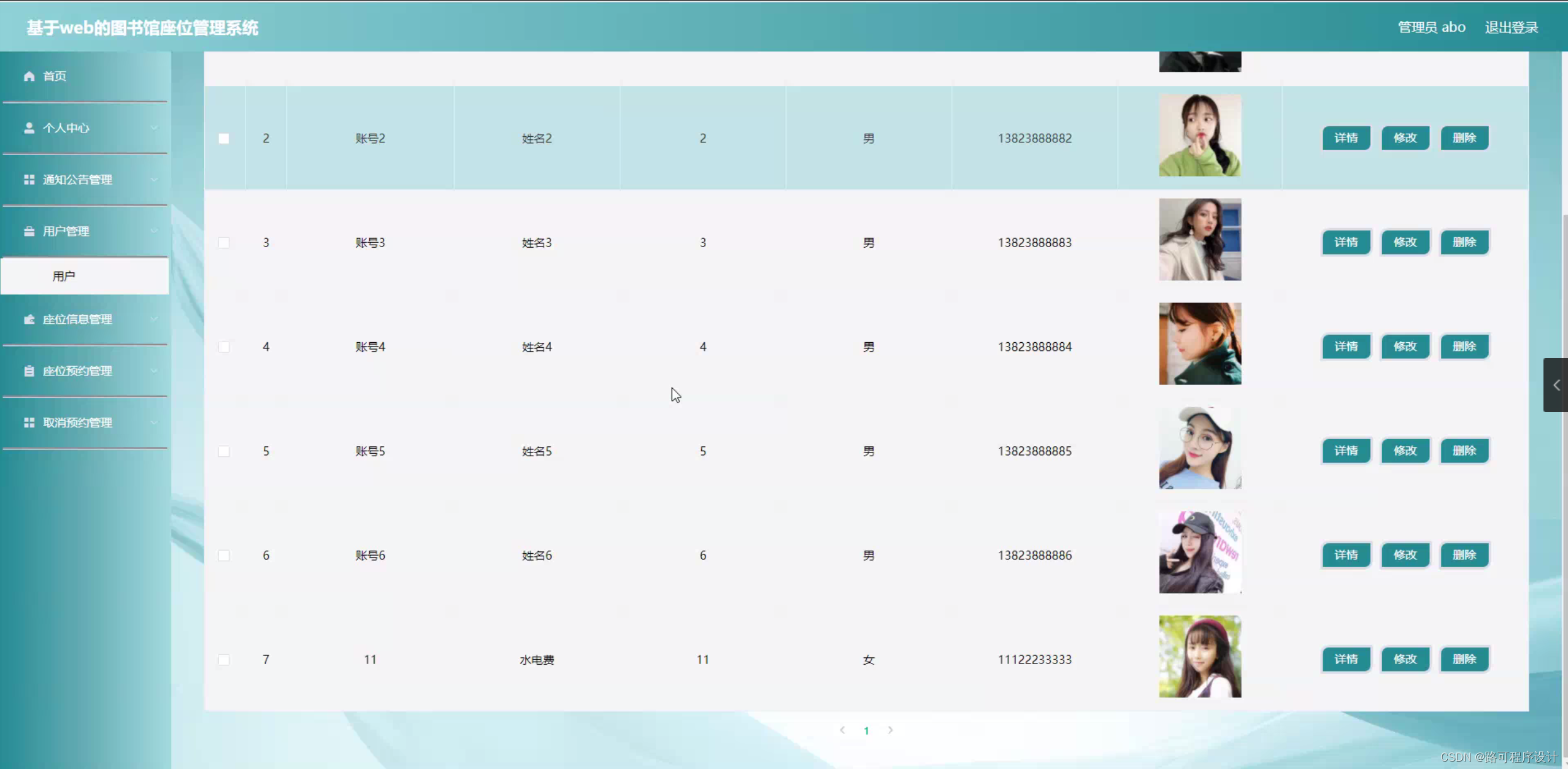Click page number 1 in pagination
This screenshot has width=1568, height=769.
tap(866, 730)
